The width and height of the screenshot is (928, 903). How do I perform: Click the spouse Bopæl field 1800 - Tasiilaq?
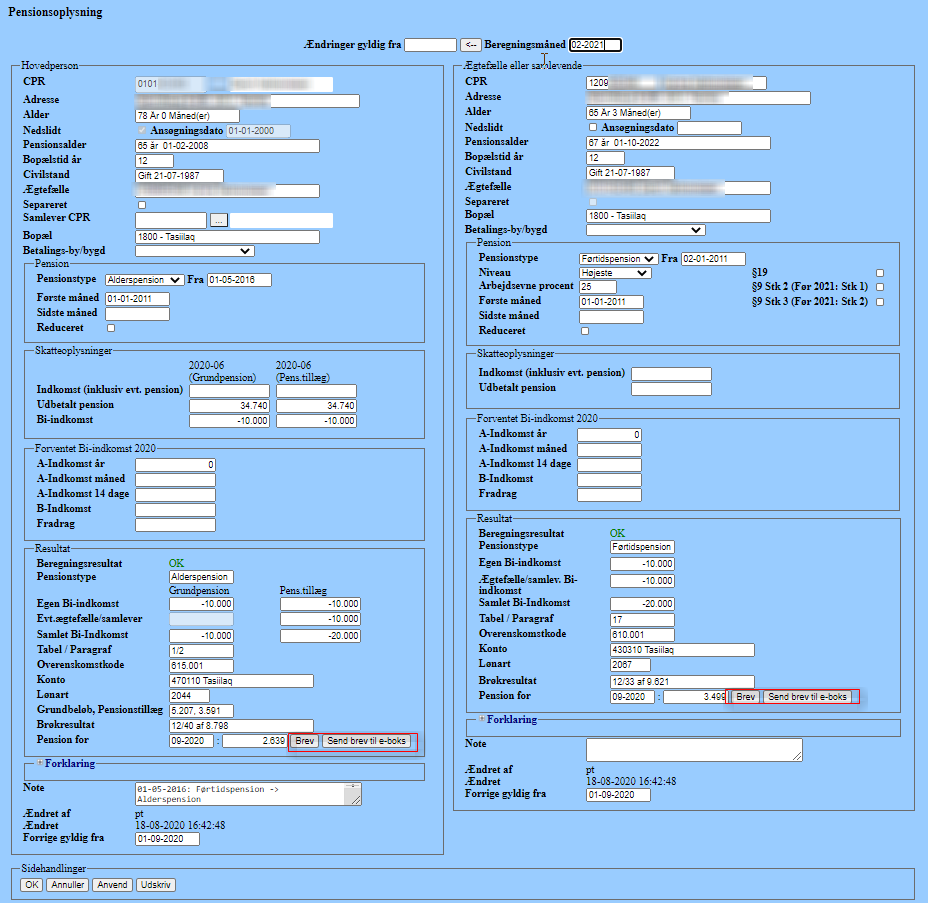(678, 216)
